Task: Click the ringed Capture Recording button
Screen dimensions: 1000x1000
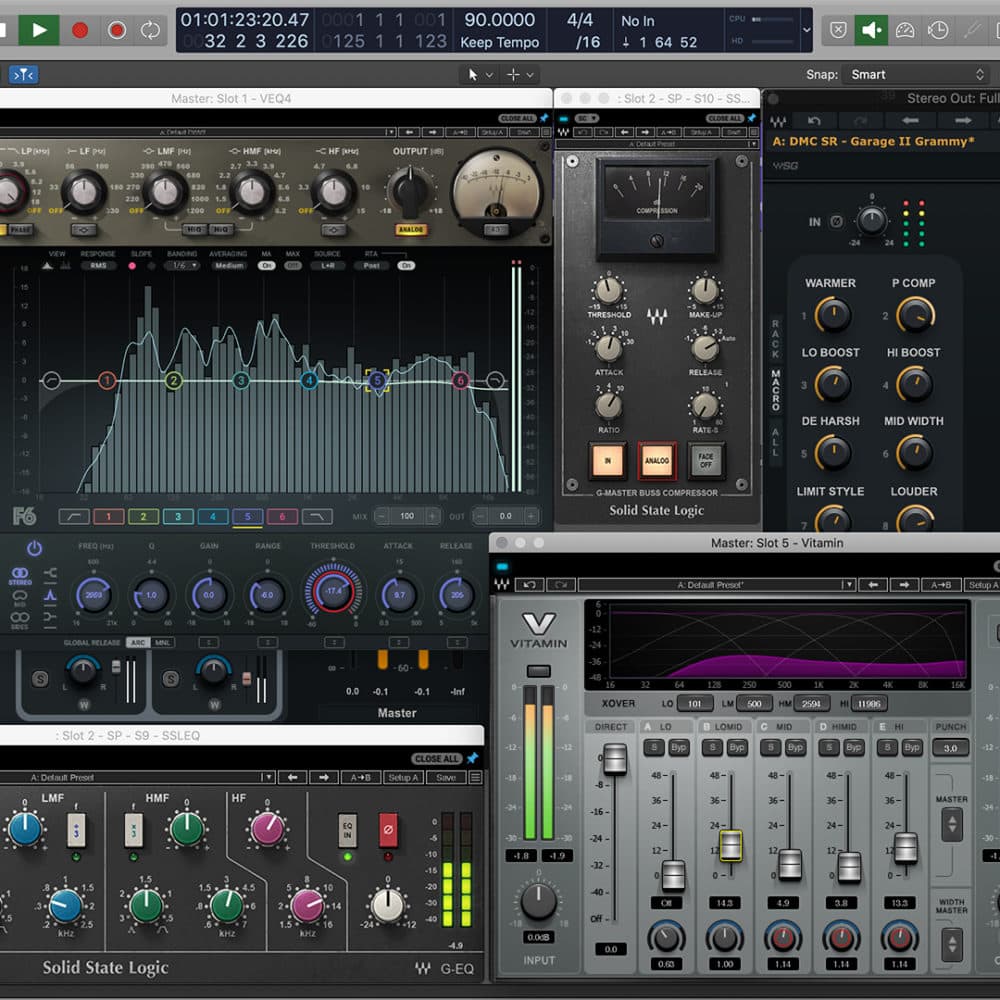Action: tap(117, 30)
